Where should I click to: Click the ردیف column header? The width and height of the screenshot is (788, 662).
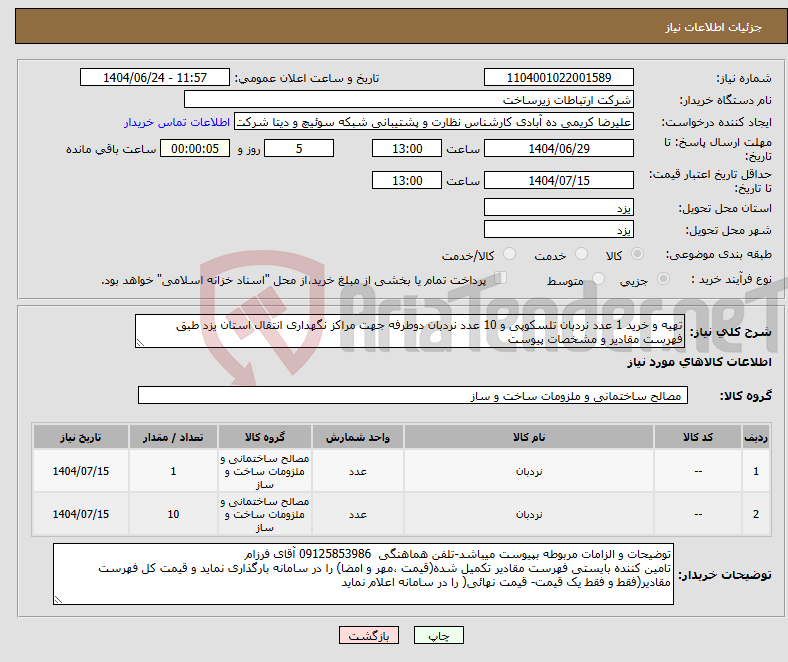click(755, 437)
